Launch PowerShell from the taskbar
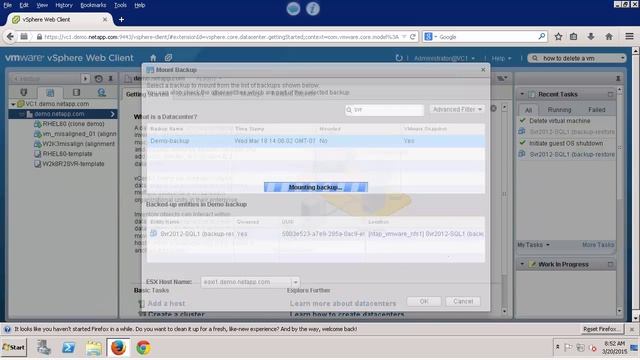640x360 pixels. (x=68, y=348)
